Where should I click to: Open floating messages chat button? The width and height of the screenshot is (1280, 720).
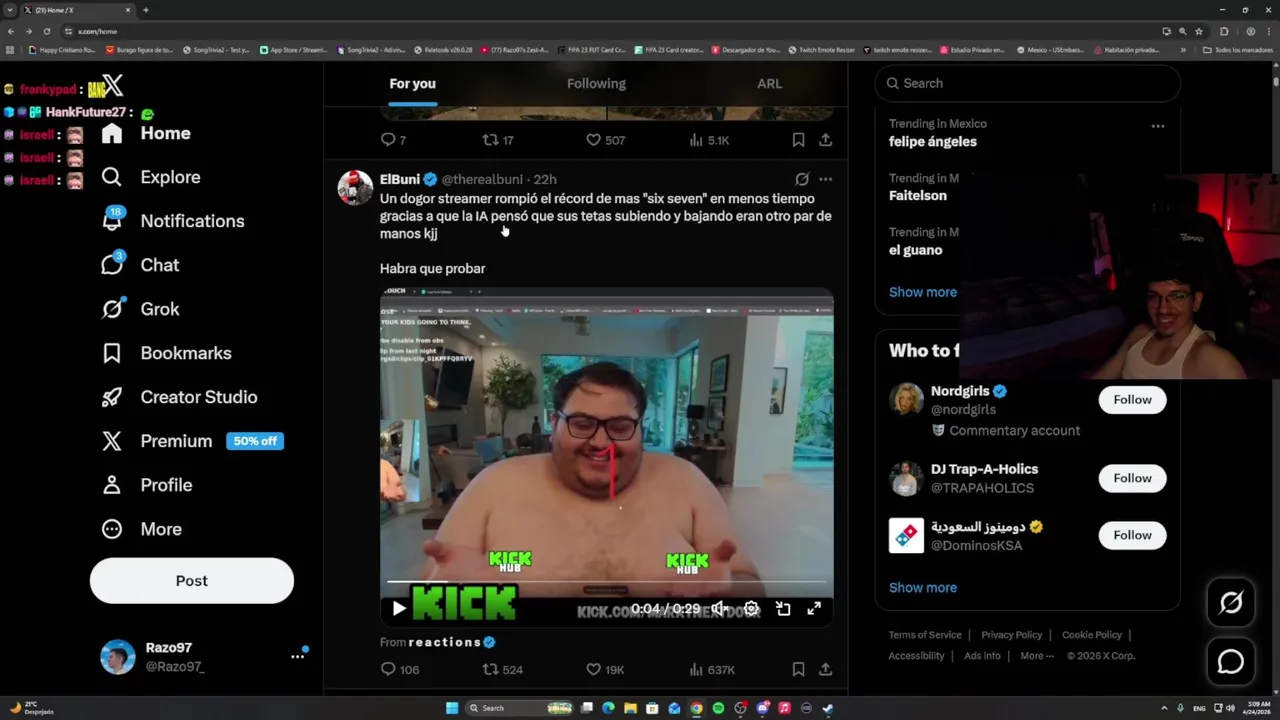[x=1231, y=662]
